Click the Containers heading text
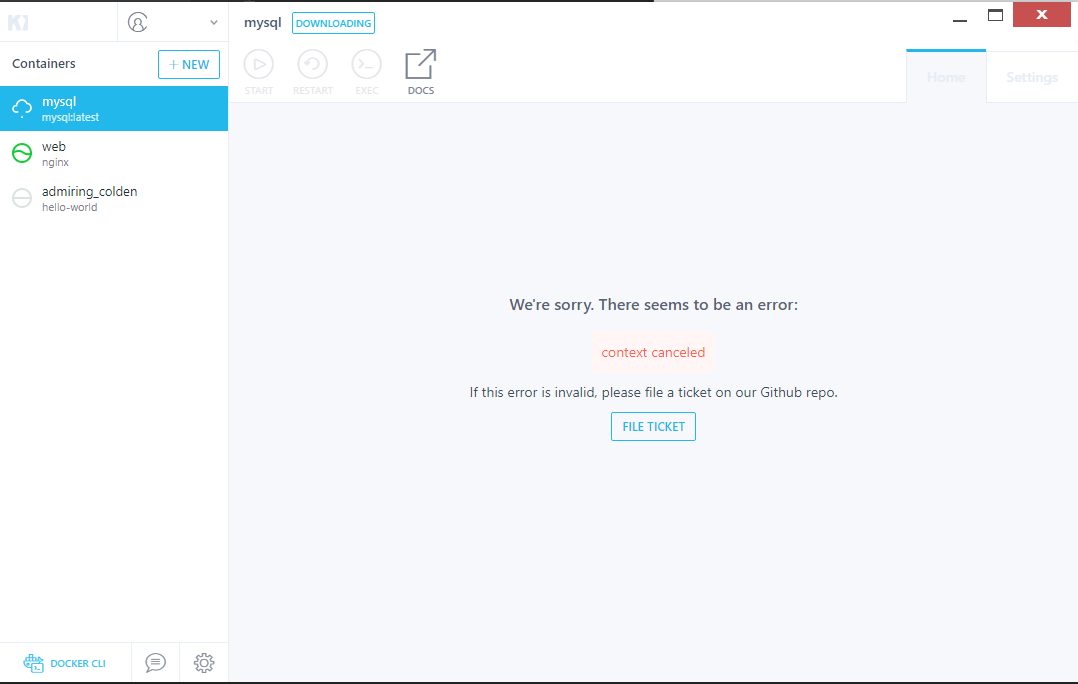 pos(44,64)
